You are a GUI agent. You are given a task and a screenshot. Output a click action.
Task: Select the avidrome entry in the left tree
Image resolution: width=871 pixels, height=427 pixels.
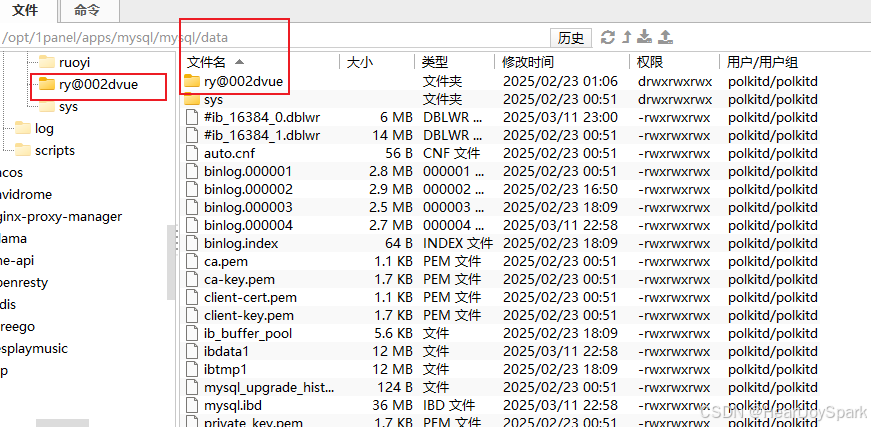26,194
